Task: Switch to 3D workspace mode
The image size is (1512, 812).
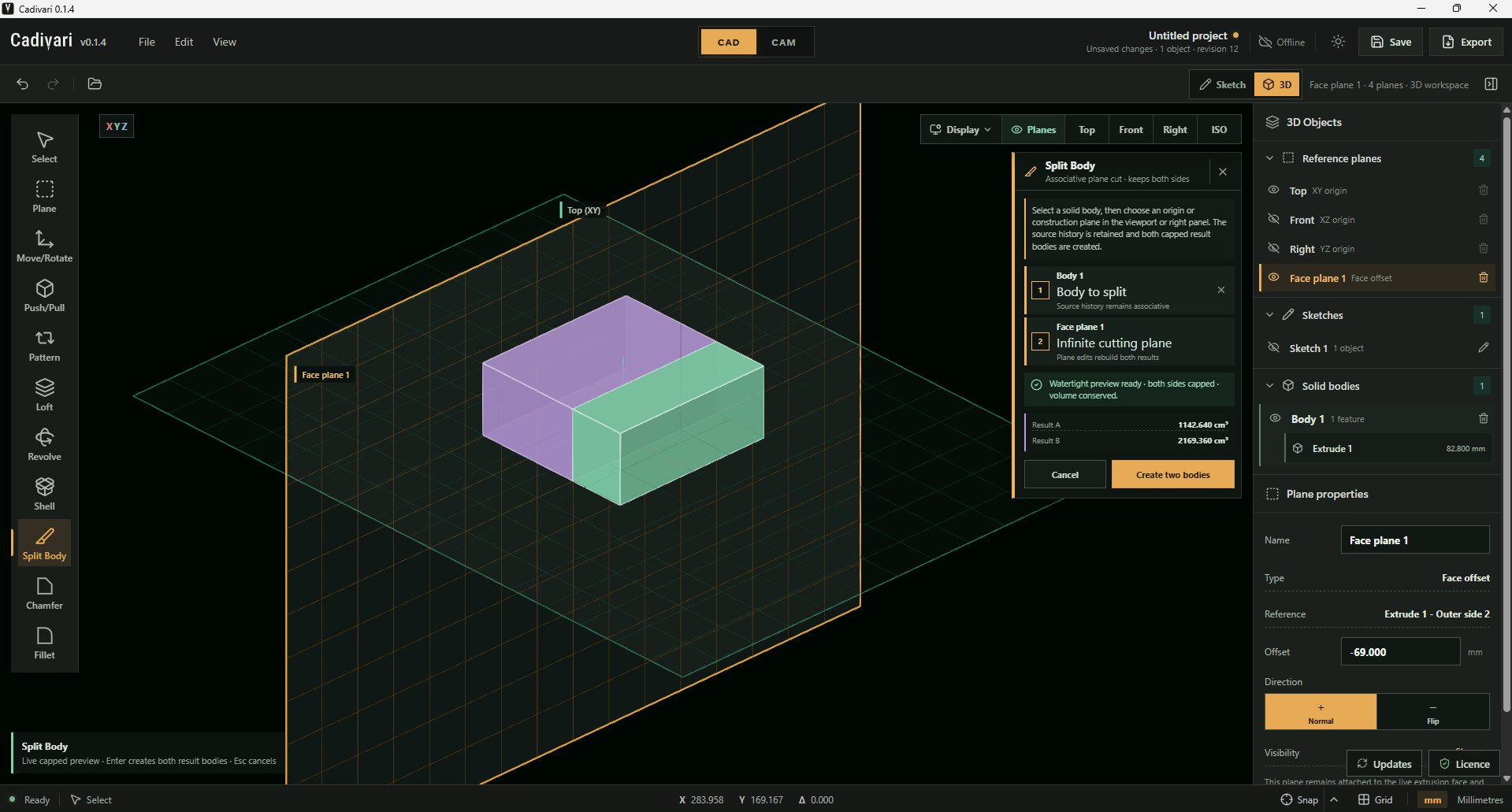Action: pyautogui.click(x=1277, y=84)
